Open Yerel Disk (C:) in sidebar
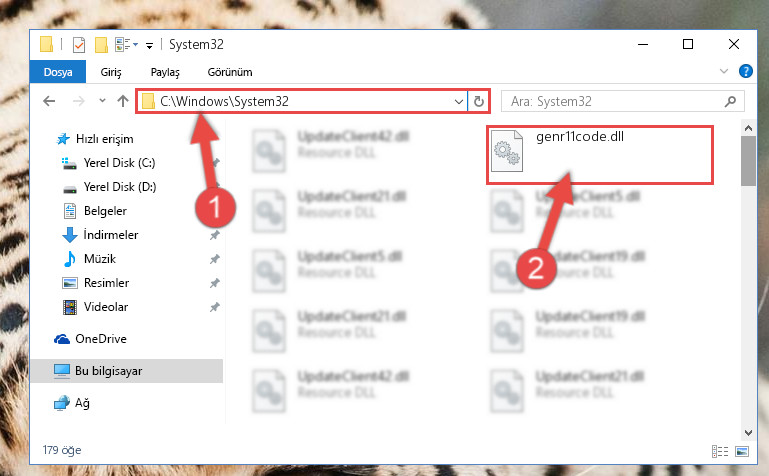Viewport: 769px width, 476px height. [x=119, y=163]
